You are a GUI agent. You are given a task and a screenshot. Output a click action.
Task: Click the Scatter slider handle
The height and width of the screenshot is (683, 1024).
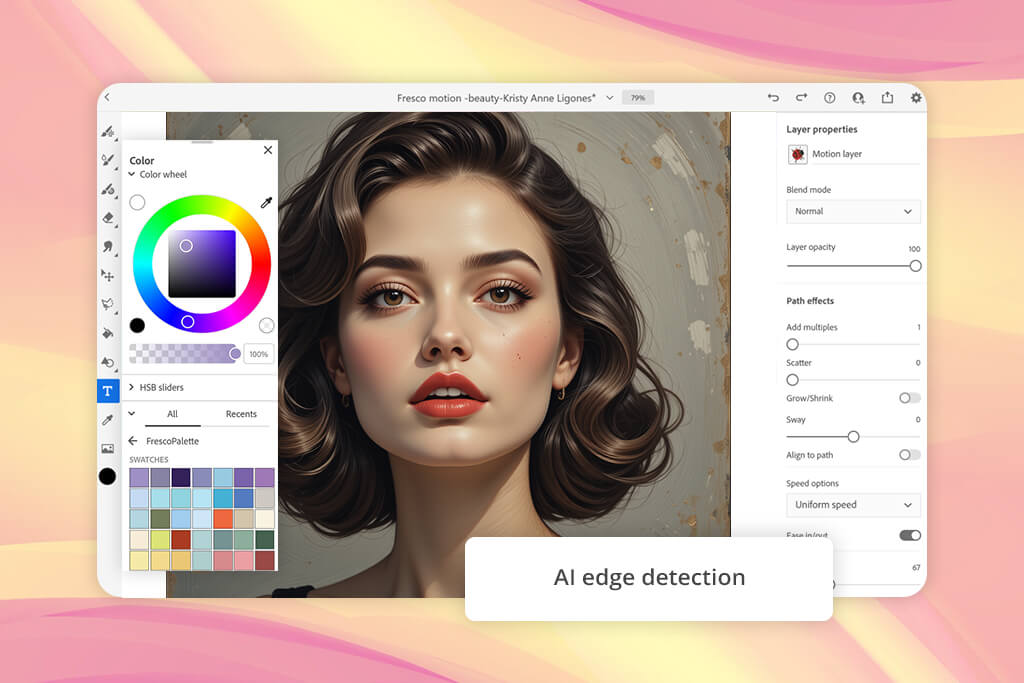click(x=793, y=379)
